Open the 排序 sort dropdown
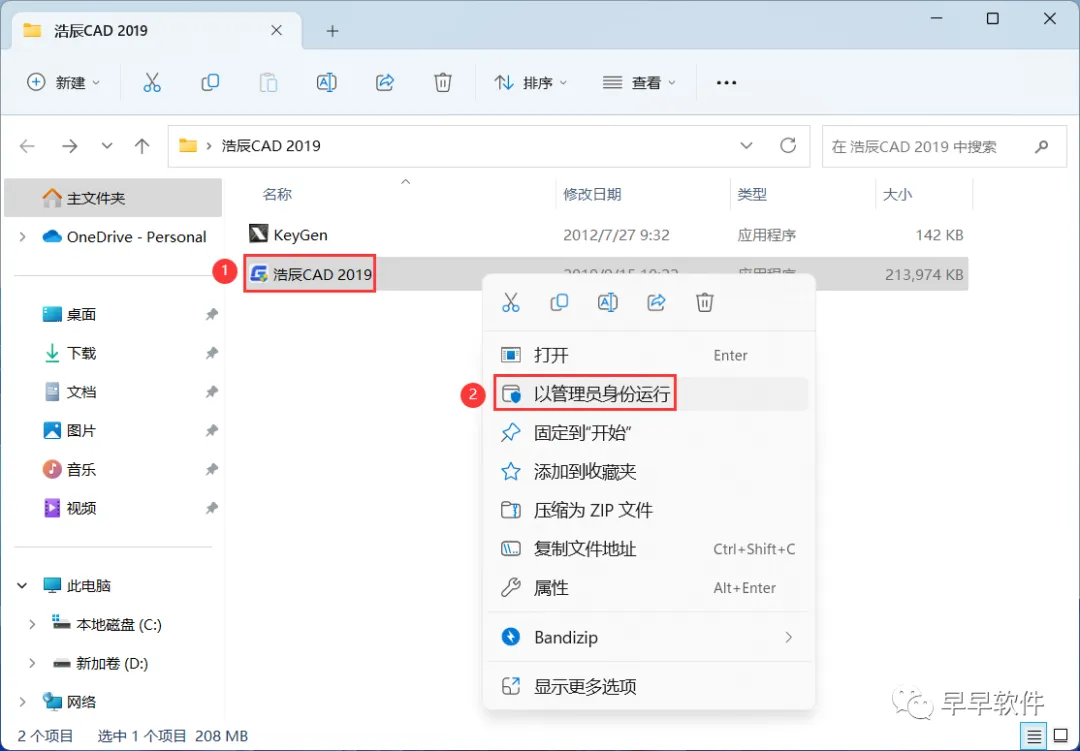This screenshot has width=1080, height=751. pos(530,83)
